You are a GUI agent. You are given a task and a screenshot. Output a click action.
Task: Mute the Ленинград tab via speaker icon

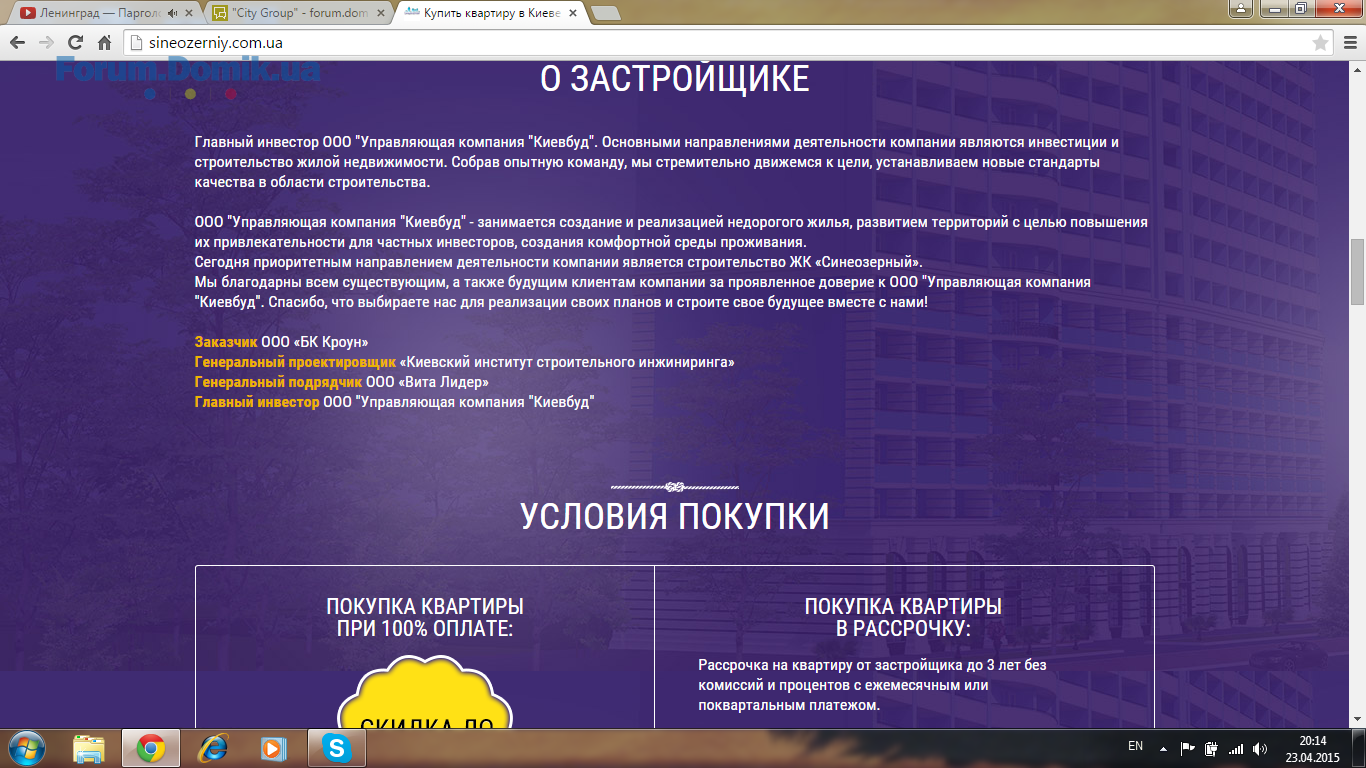click(x=172, y=14)
